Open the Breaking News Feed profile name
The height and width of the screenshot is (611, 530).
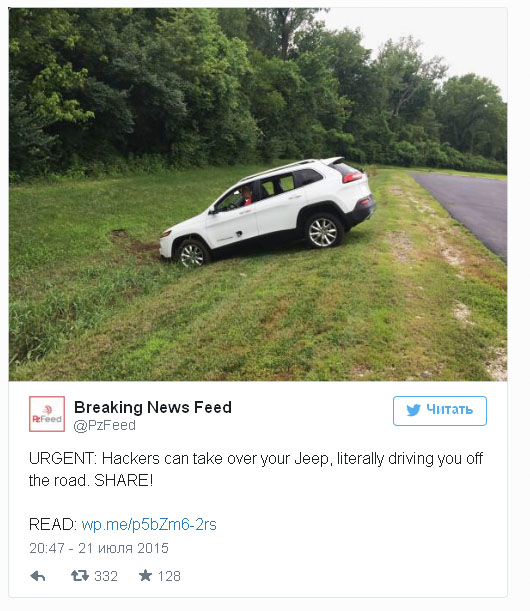pyautogui.click(x=153, y=407)
